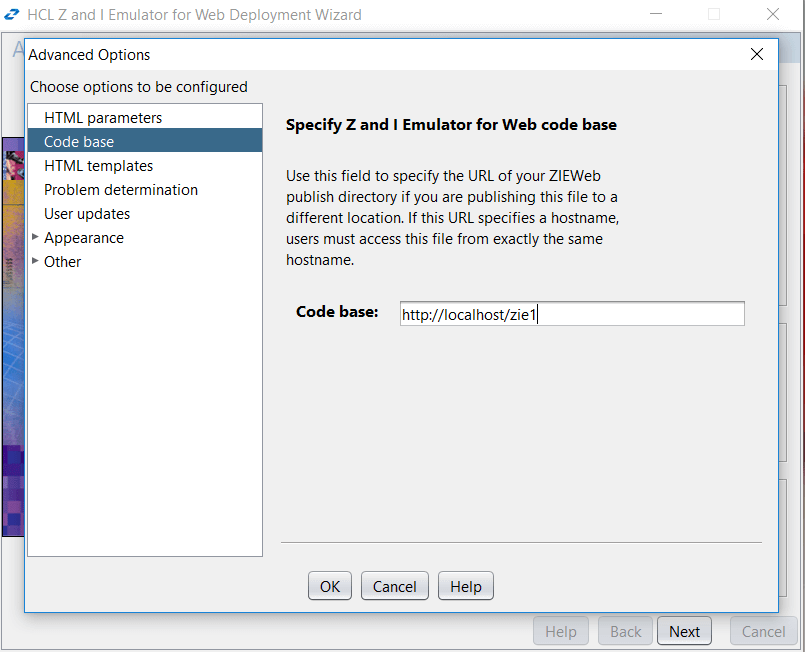Proceed with the wizard Next button

click(684, 631)
